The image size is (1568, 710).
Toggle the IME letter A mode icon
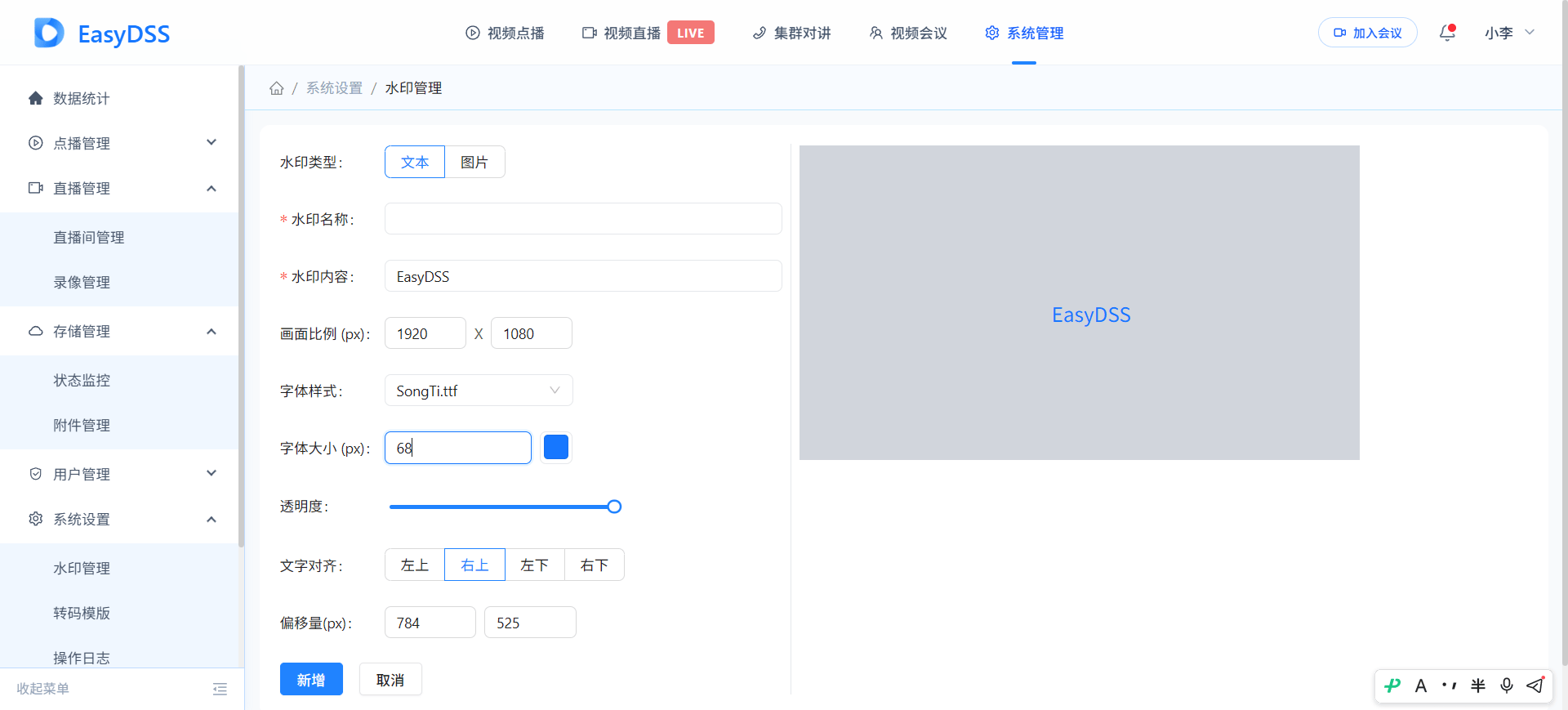[1421, 685]
